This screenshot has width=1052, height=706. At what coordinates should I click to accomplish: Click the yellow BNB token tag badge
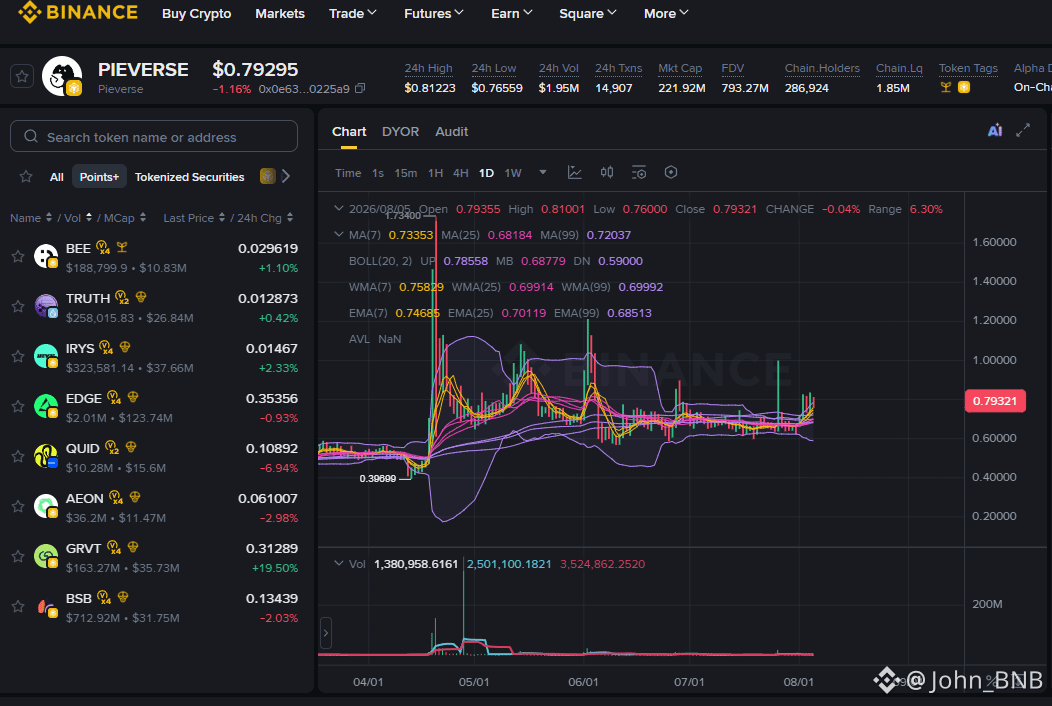964,87
